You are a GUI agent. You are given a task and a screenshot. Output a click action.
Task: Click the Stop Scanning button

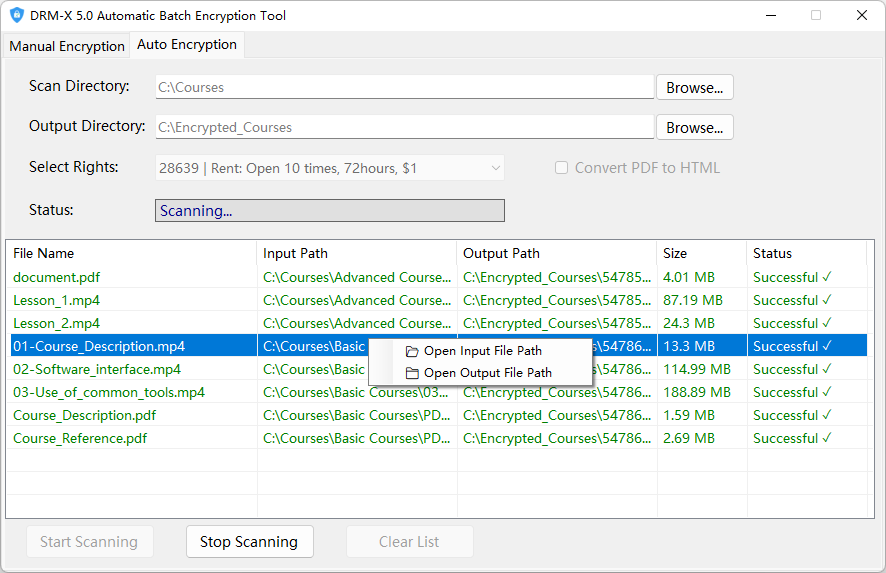(249, 542)
